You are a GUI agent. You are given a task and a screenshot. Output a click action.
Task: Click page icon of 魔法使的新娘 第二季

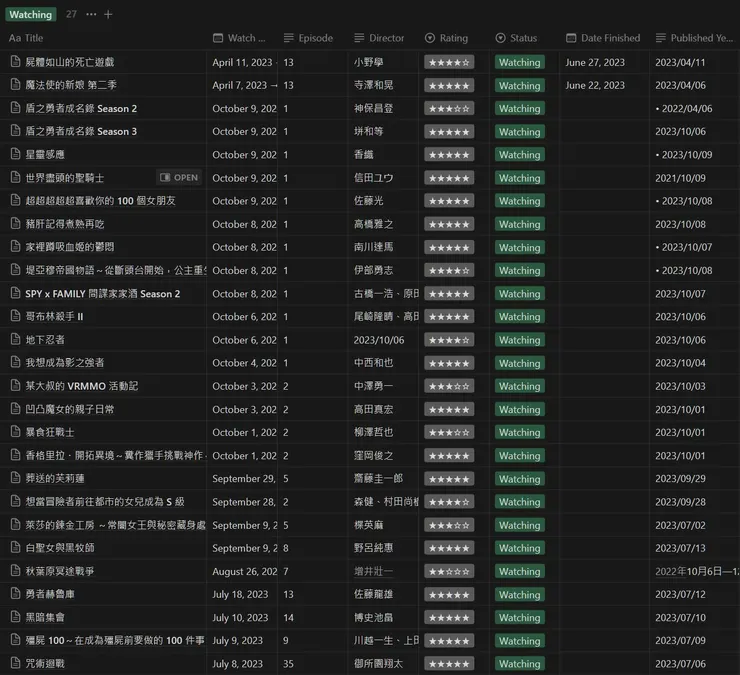pyautogui.click(x=16, y=85)
